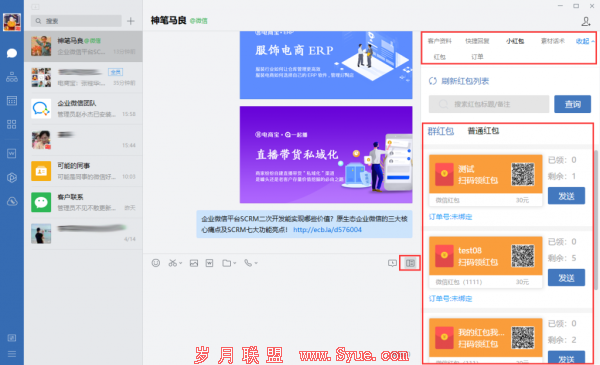Open the Messages chat bubble in left sidebar
The height and width of the screenshot is (365, 600).
(x=12, y=53)
